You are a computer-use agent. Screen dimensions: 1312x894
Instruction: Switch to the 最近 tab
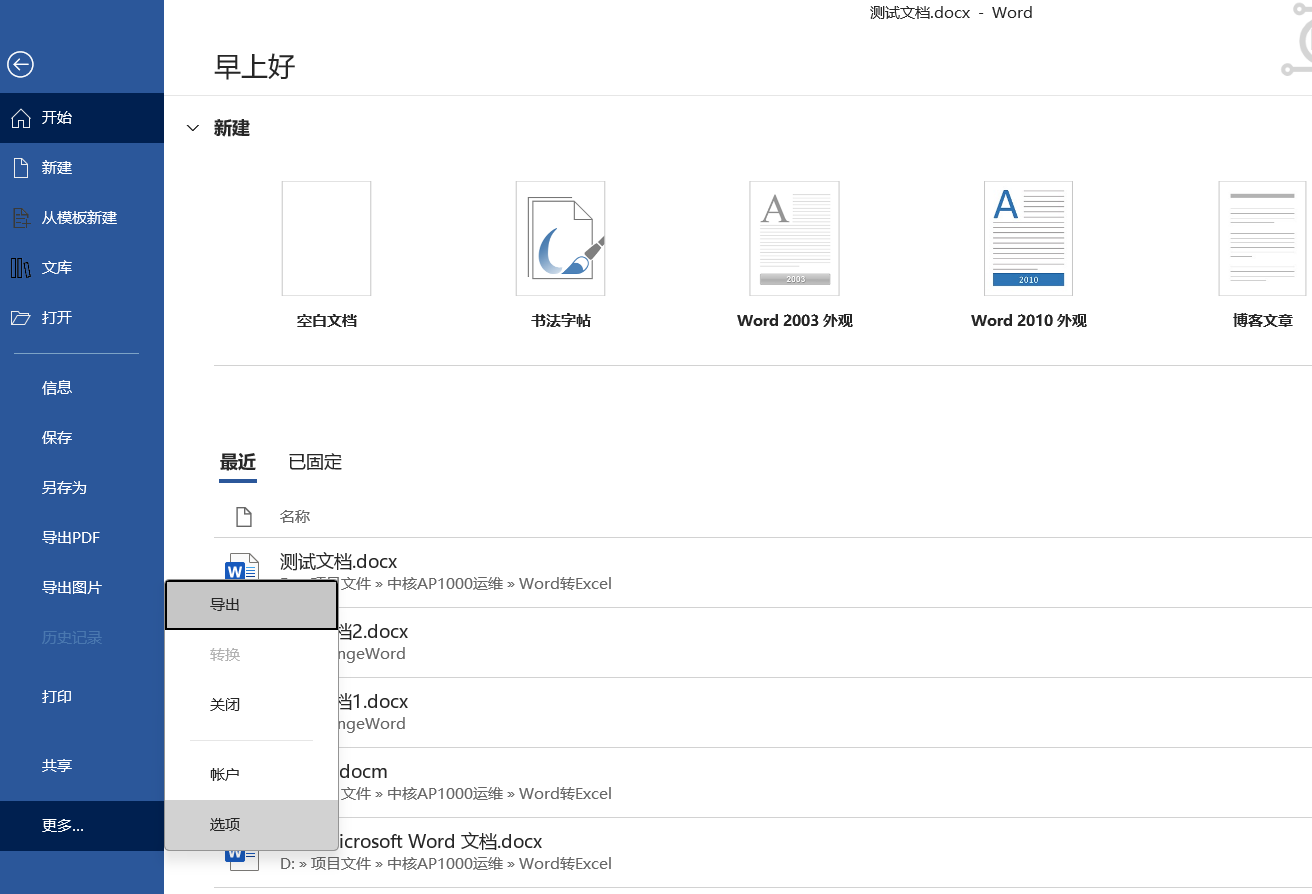(238, 462)
